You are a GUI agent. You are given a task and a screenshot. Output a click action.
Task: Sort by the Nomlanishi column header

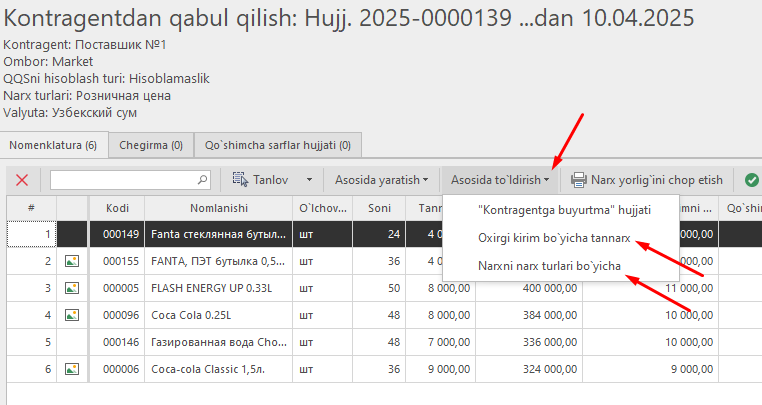pyautogui.click(x=217, y=208)
